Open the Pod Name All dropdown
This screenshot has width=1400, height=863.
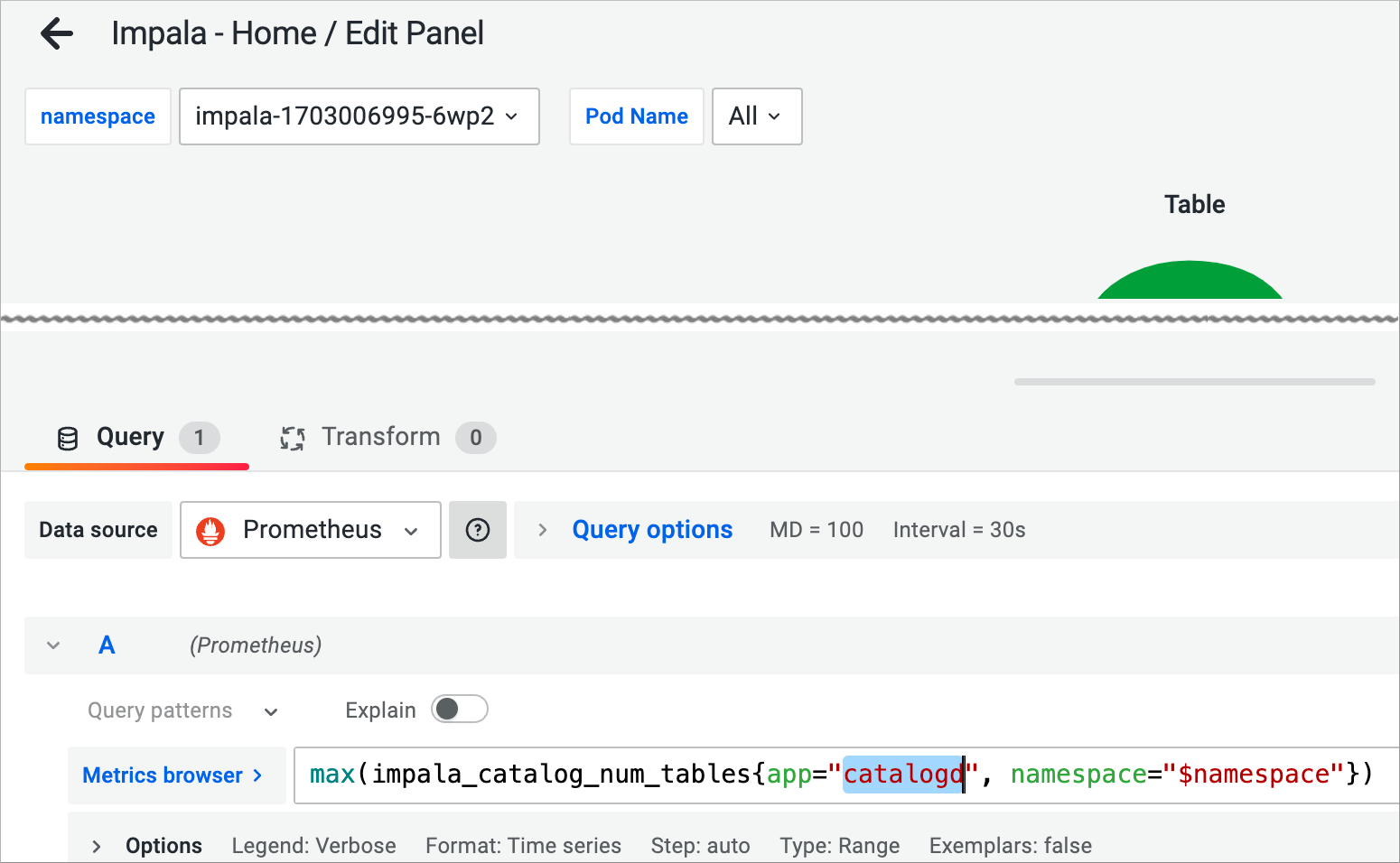756,116
